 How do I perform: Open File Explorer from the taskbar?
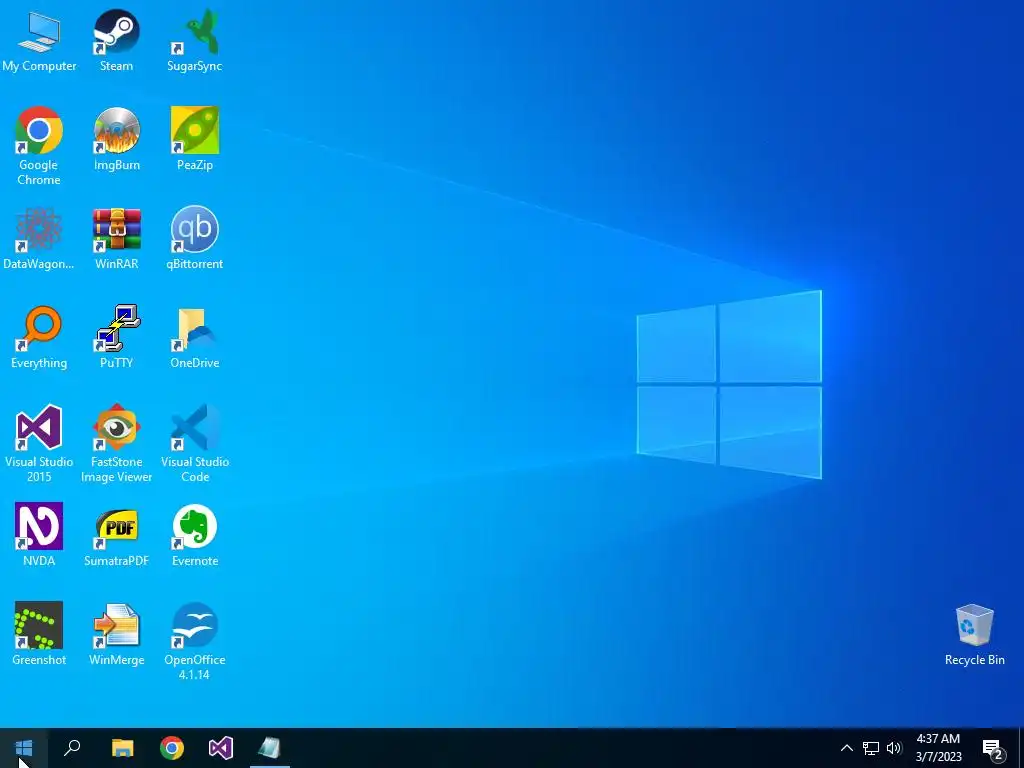click(x=122, y=748)
